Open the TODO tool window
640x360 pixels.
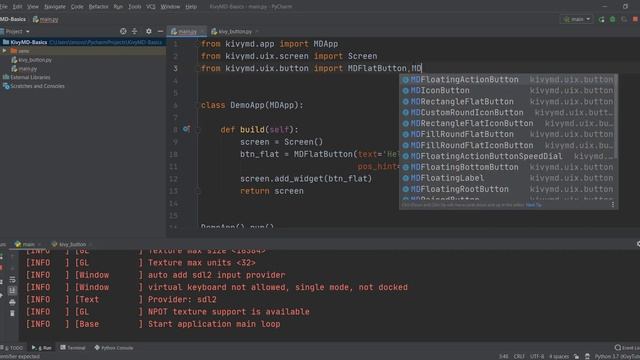pyautogui.click(x=12, y=348)
